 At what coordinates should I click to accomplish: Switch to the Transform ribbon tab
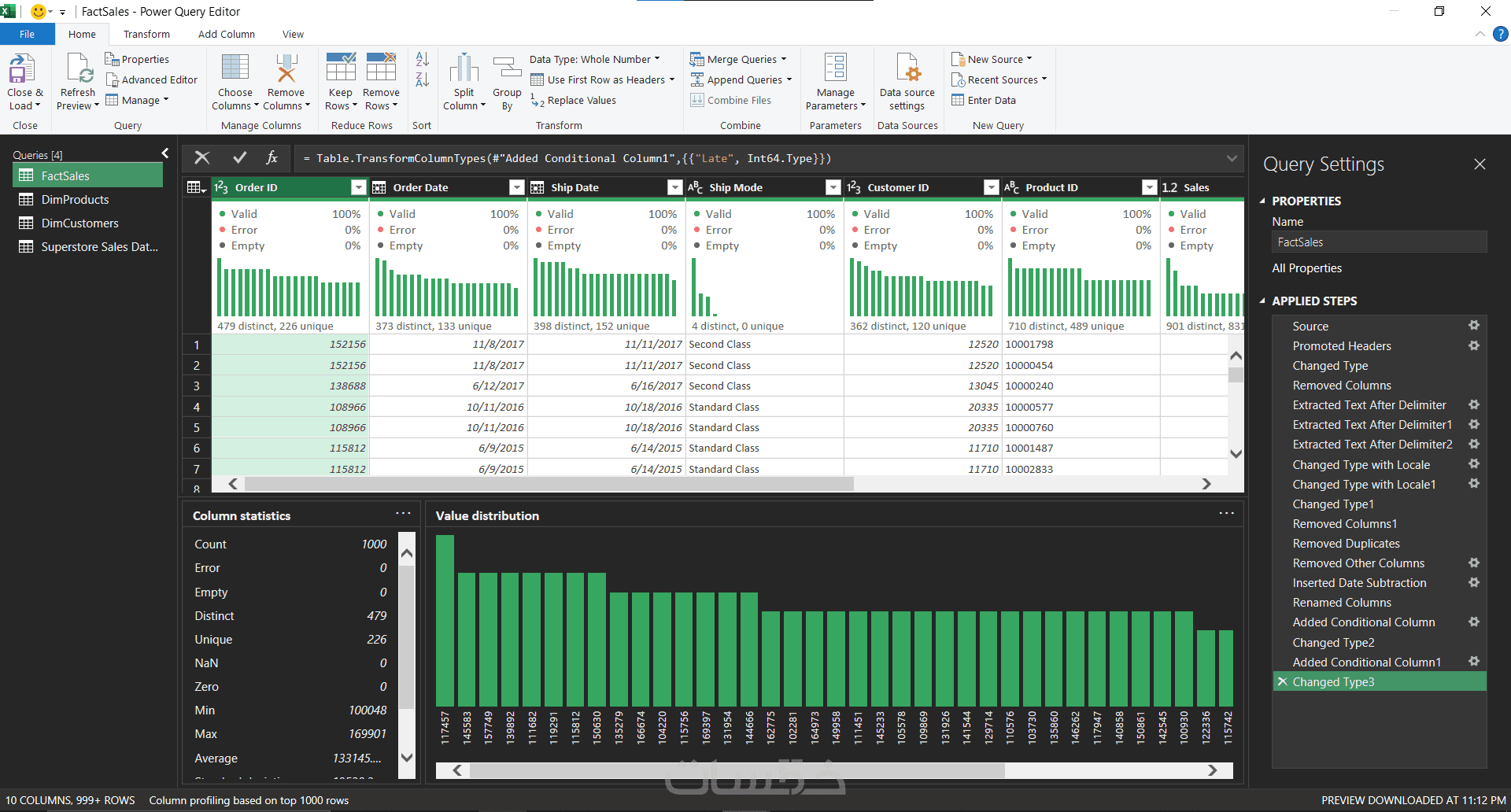pyautogui.click(x=146, y=35)
